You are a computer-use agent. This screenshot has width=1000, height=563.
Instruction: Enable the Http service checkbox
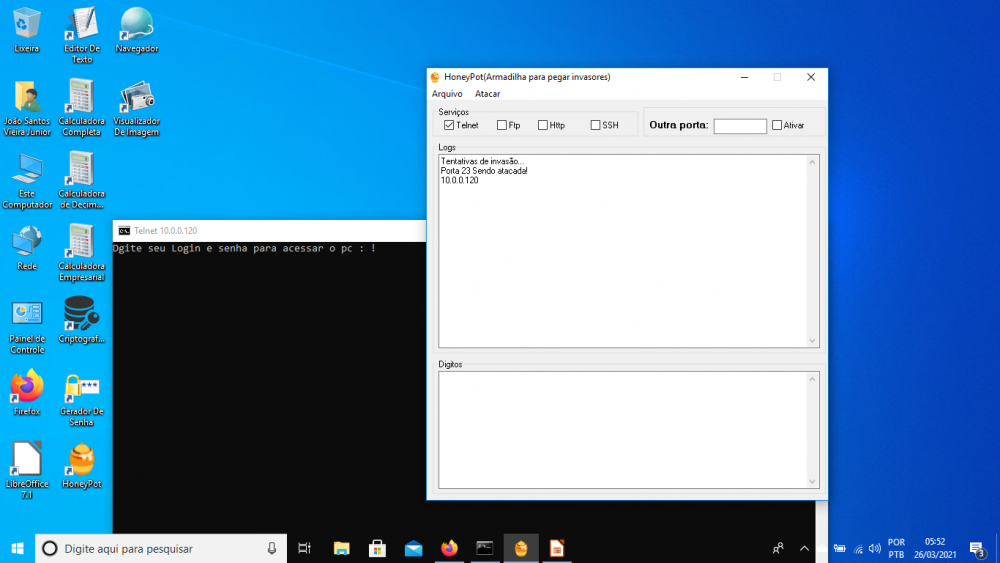coord(543,125)
